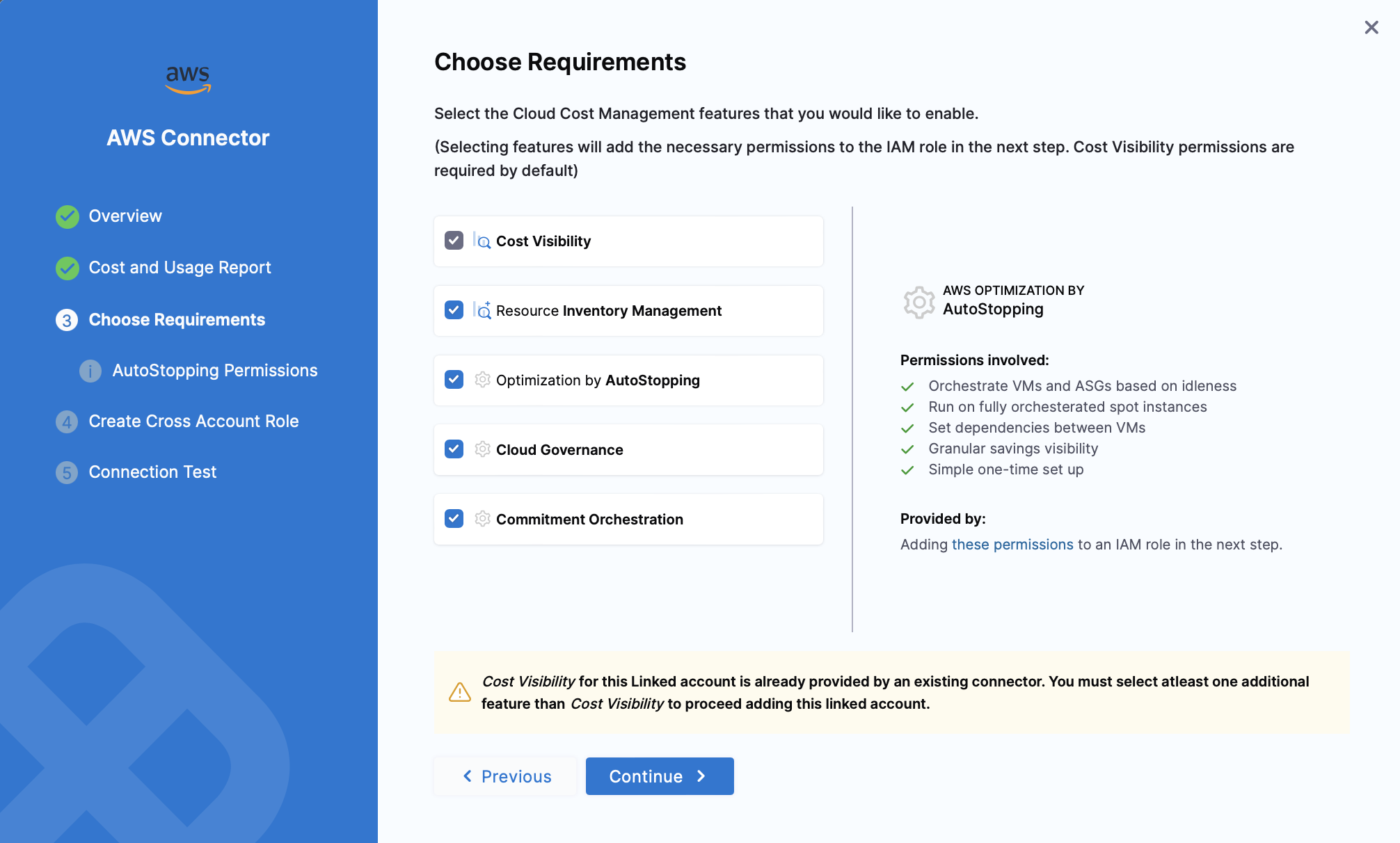This screenshot has height=843, width=1400.
Task: Click the Cloud Governance gear icon
Action: 482,449
